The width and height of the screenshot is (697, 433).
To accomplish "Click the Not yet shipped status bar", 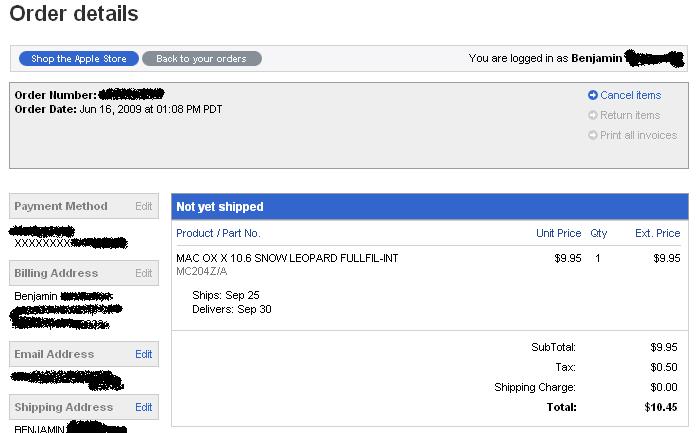I will click(430, 207).
